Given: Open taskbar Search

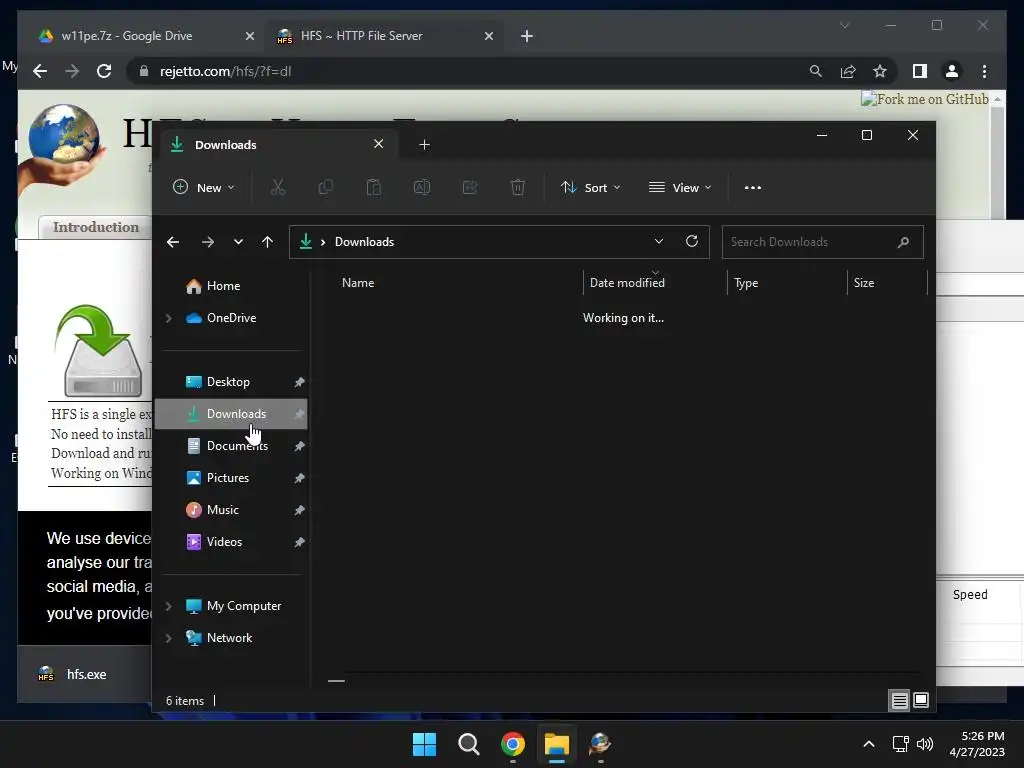Looking at the screenshot, I should point(468,744).
